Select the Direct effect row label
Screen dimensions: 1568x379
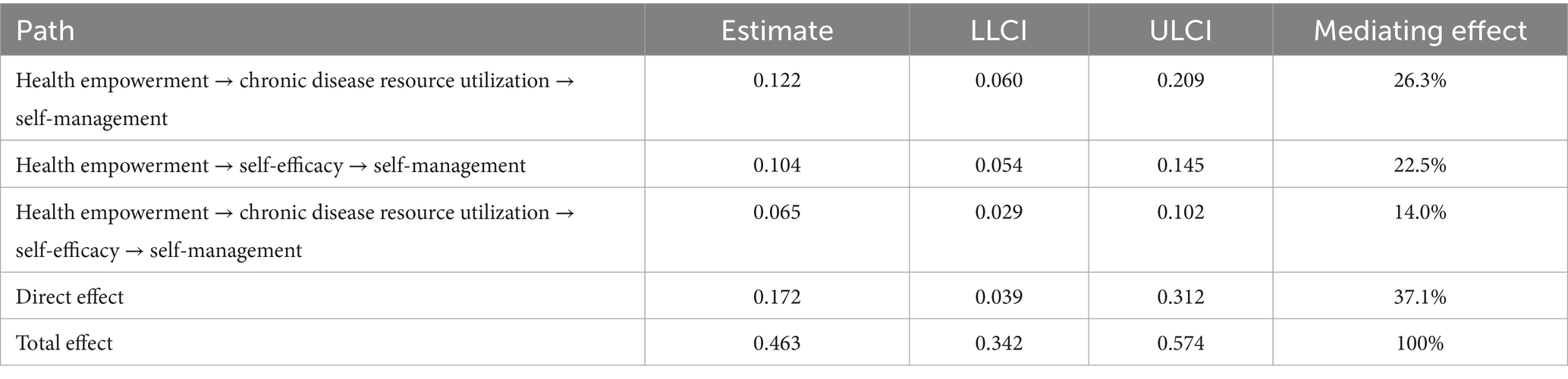click(x=70, y=296)
